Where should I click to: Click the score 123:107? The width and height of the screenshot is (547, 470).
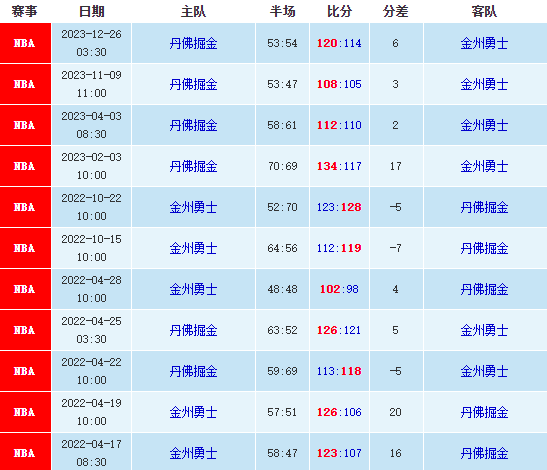(339, 453)
